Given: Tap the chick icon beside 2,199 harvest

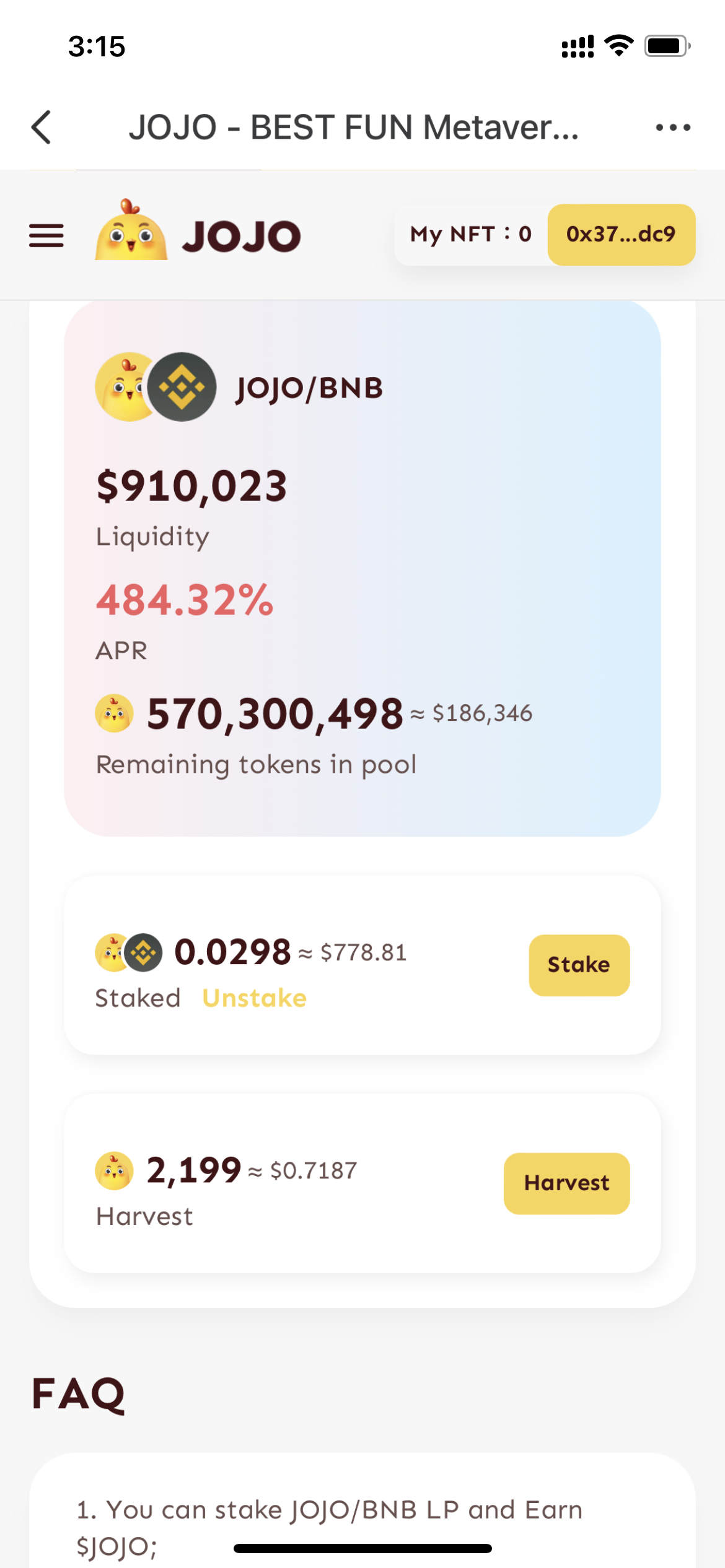Looking at the screenshot, I should (114, 1171).
